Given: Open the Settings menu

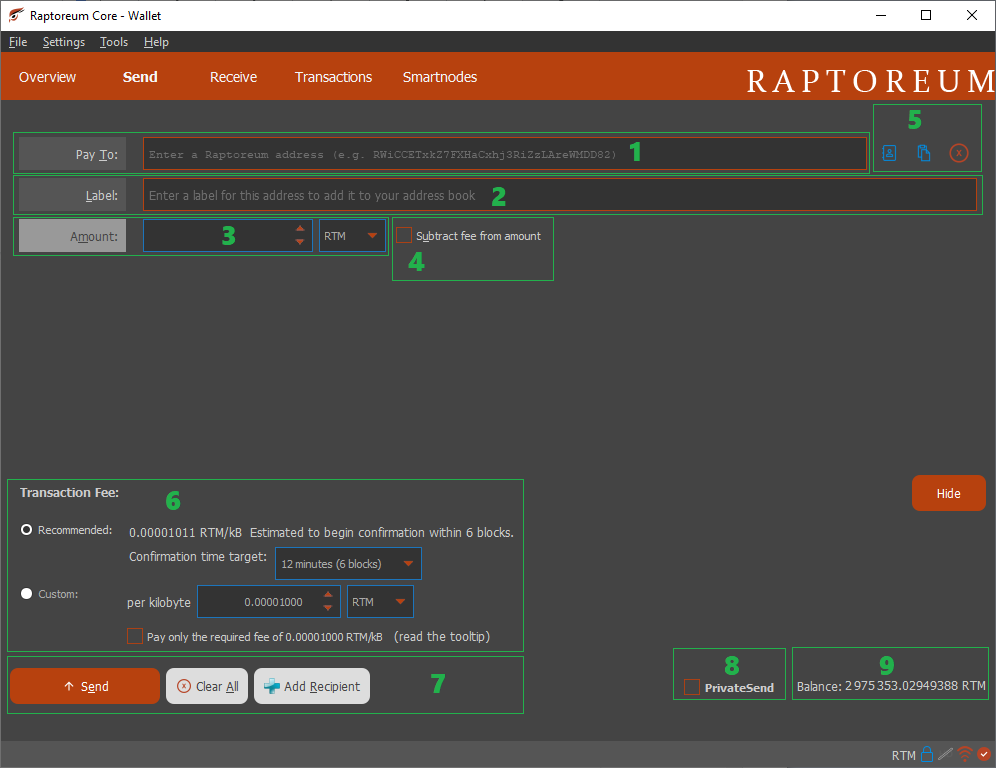Looking at the screenshot, I should pyautogui.click(x=63, y=42).
